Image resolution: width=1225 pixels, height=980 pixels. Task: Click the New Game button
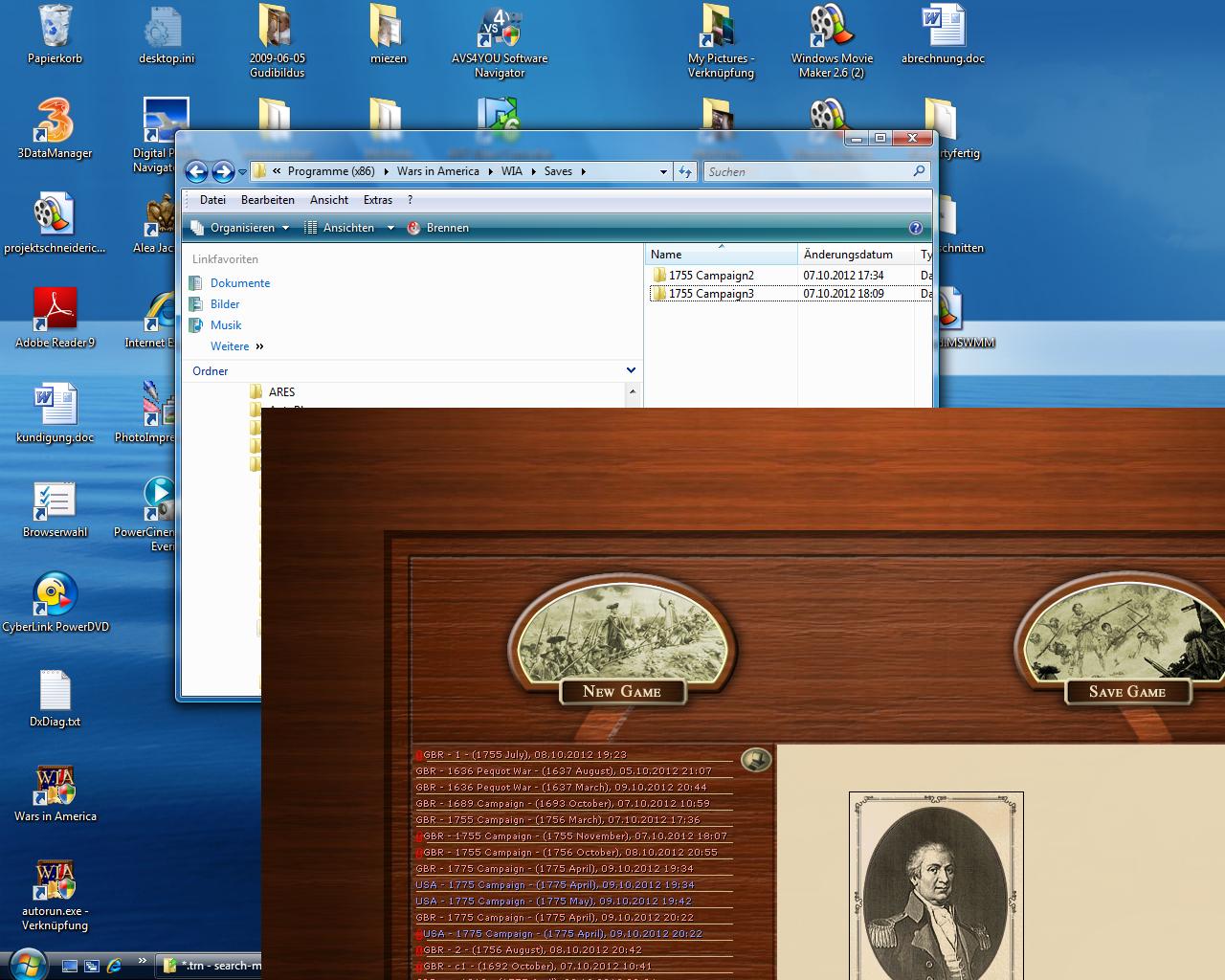click(622, 691)
